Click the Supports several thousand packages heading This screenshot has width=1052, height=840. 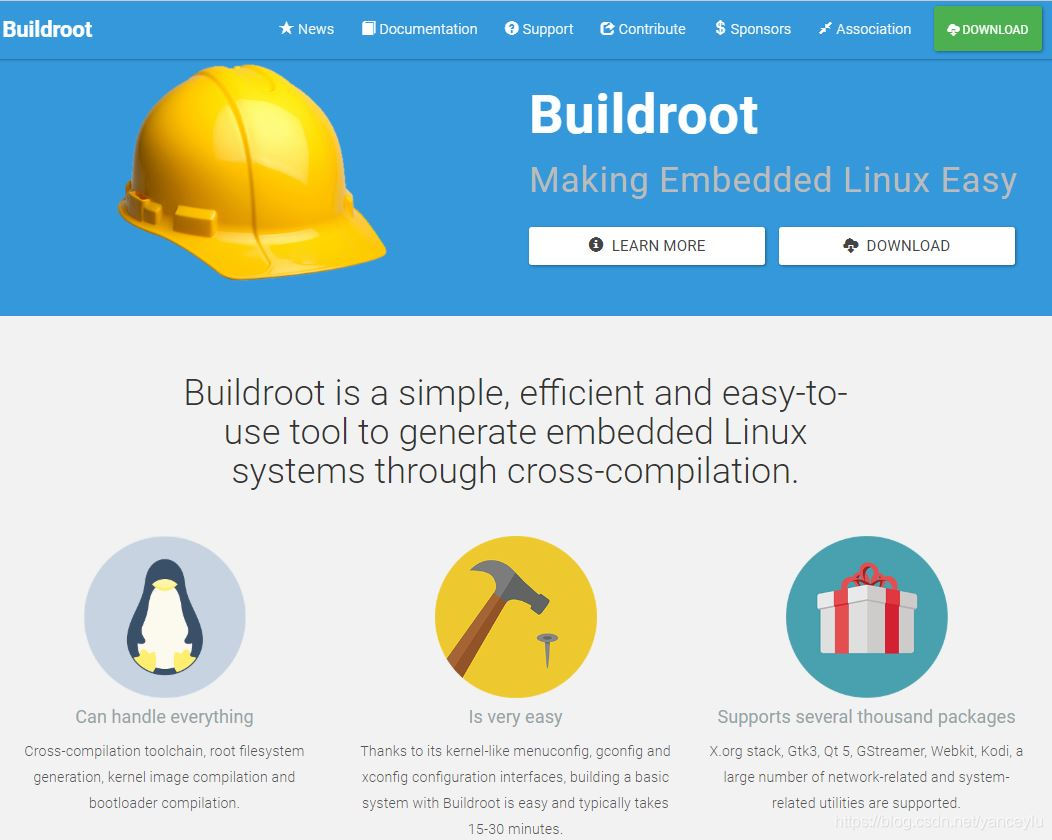[866, 717]
